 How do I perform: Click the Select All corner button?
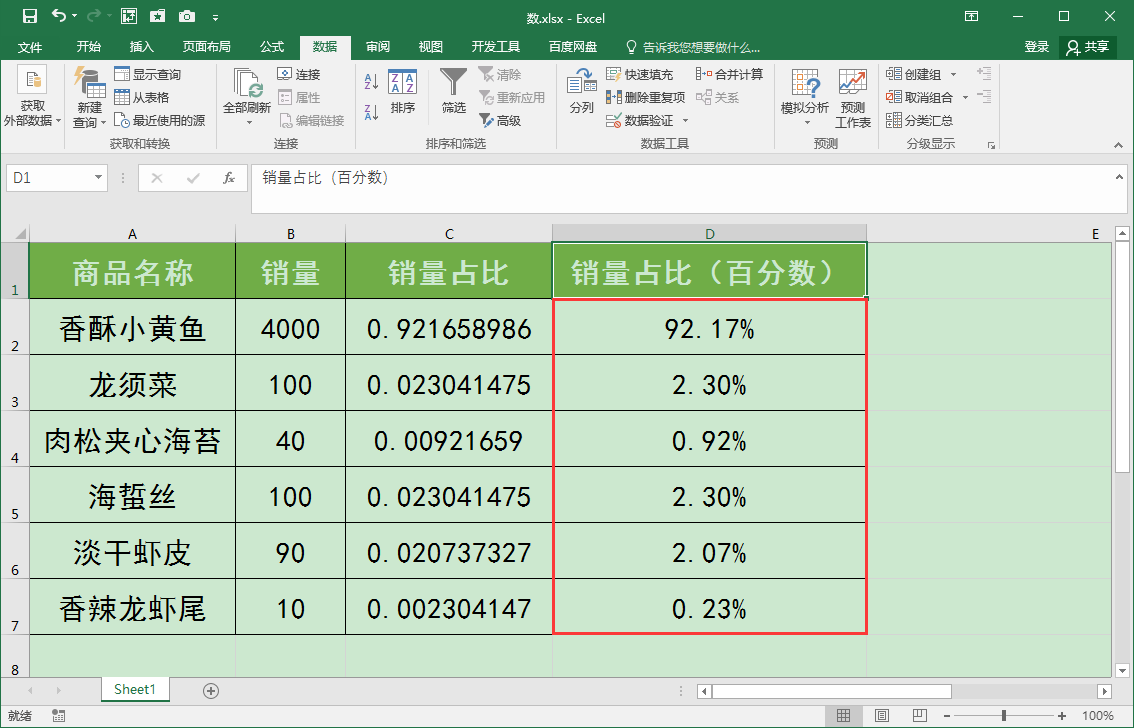[14, 234]
